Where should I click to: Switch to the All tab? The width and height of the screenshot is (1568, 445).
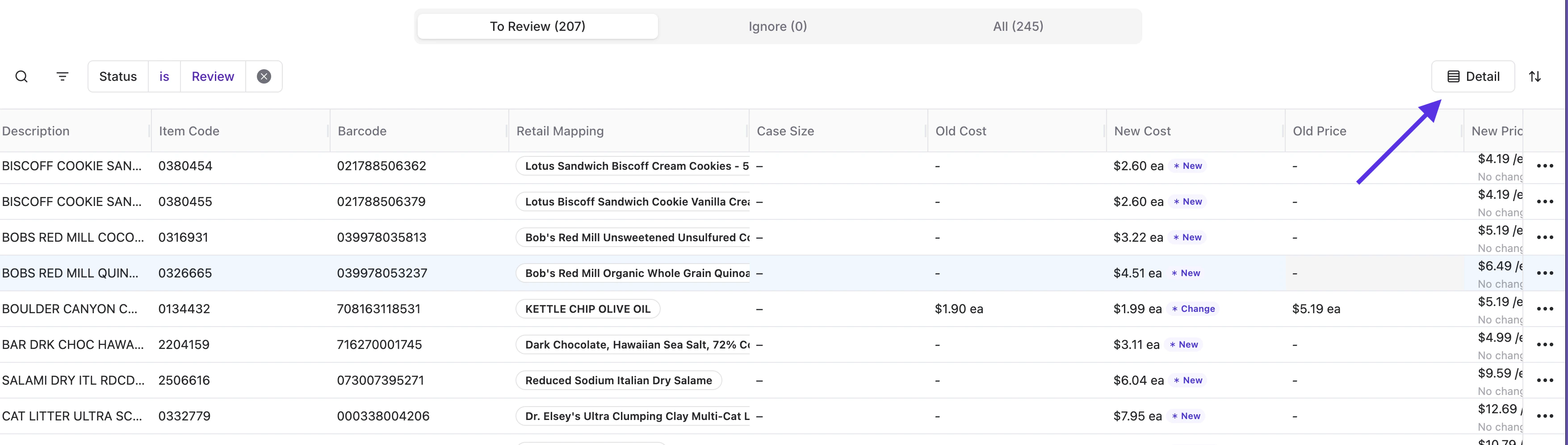pos(1018,26)
